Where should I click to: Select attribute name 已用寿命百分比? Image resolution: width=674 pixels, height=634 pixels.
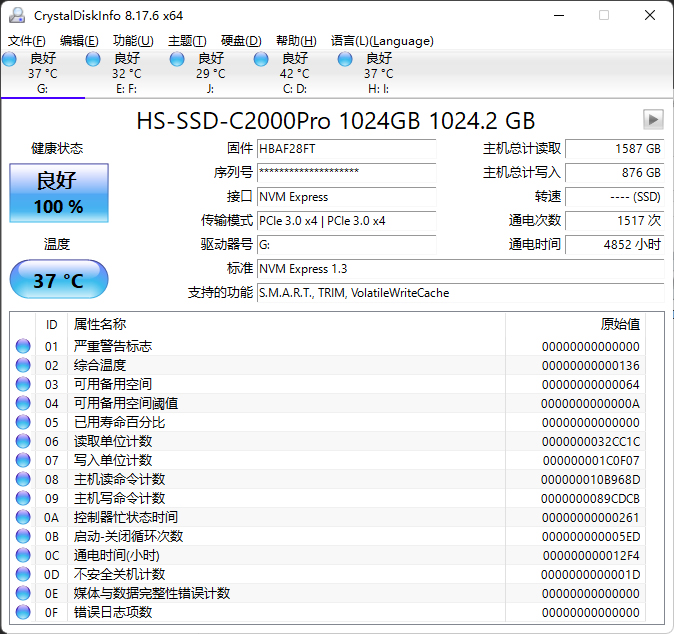(x=119, y=422)
